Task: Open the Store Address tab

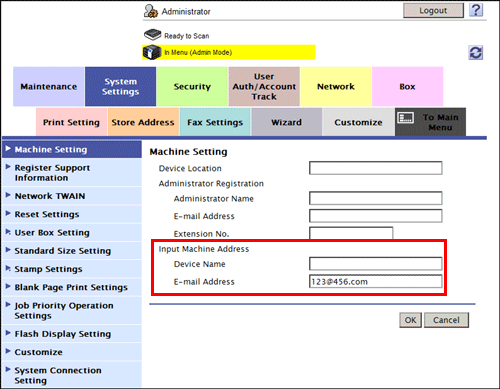Action: point(143,122)
